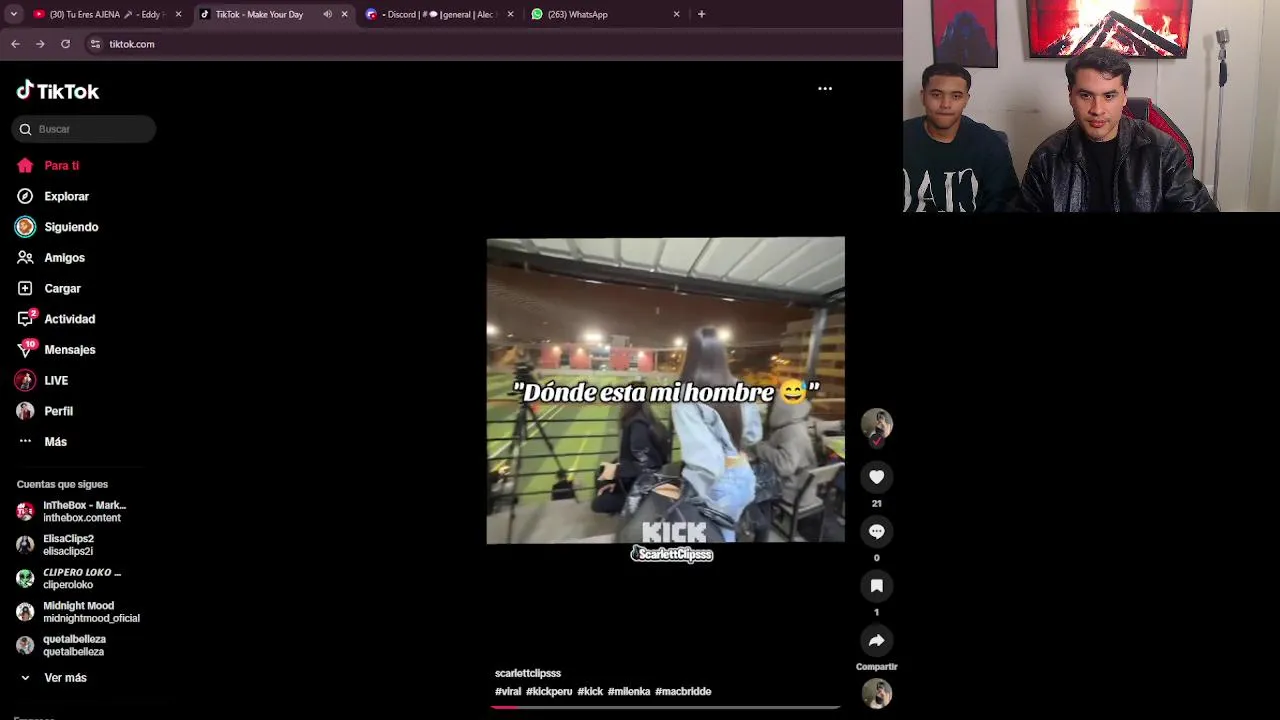Reload the TikTok page
Image resolution: width=1280 pixels, height=720 pixels.
tap(65, 44)
